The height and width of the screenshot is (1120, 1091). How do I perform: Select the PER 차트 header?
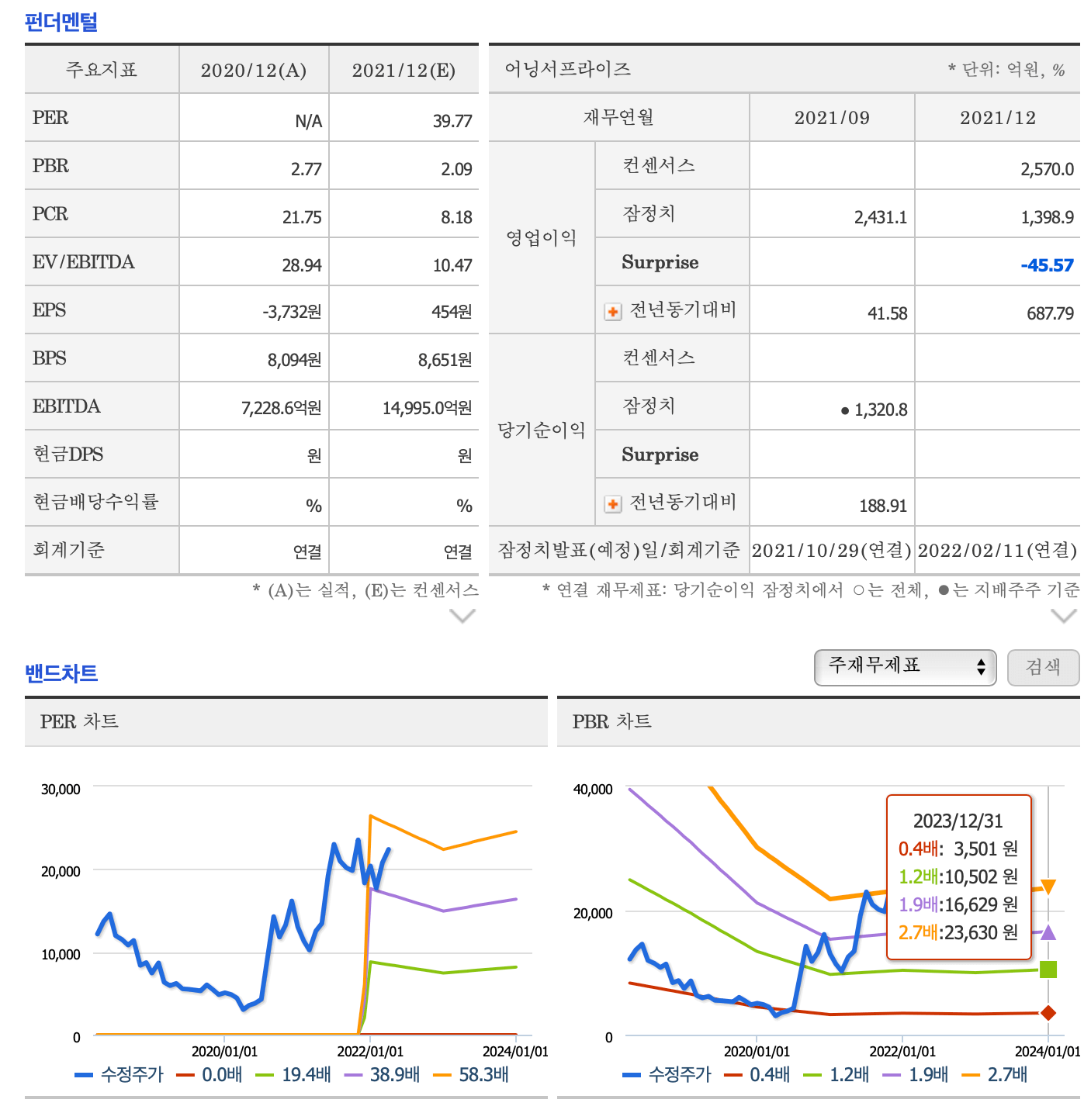click(80, 722)
